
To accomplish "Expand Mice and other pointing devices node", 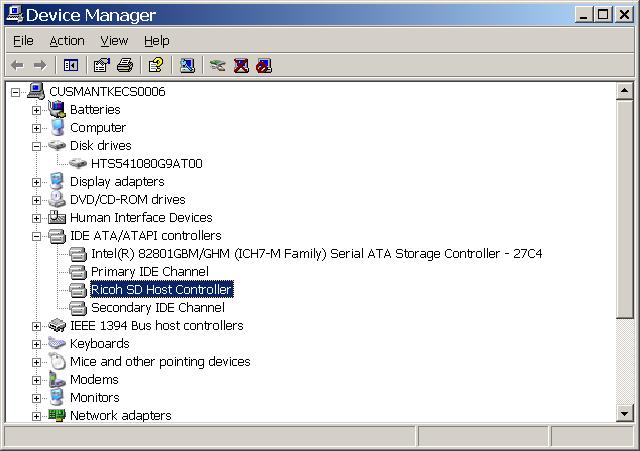I will (36, 362).
